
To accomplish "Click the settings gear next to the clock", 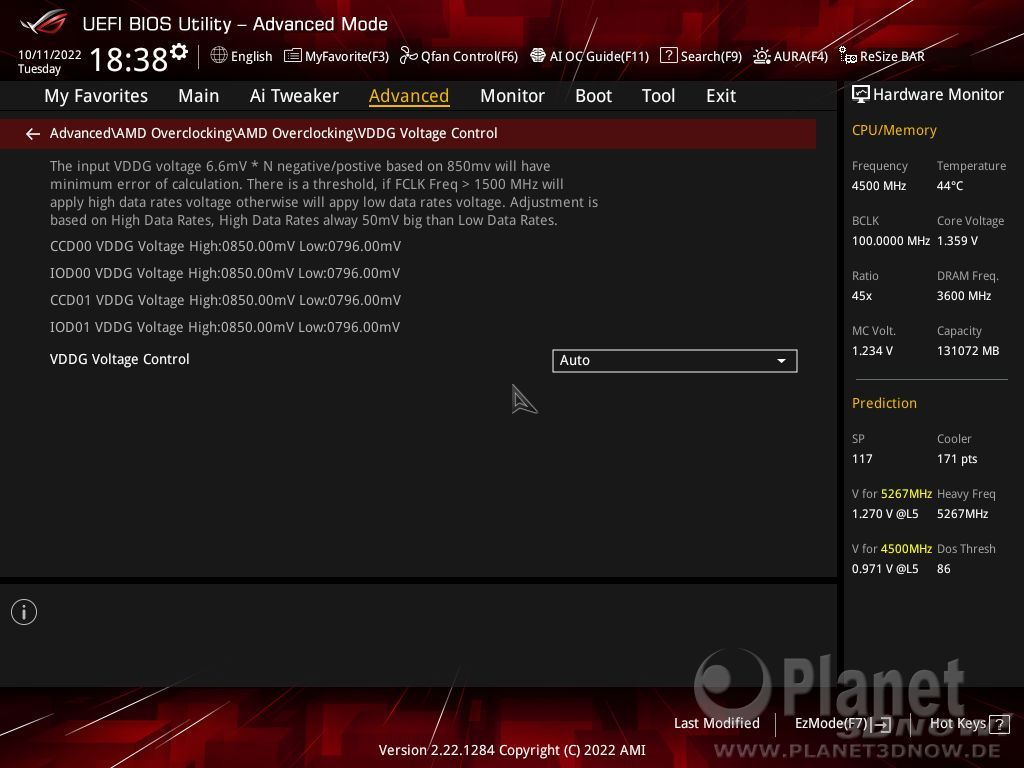I will click(178, 52).
